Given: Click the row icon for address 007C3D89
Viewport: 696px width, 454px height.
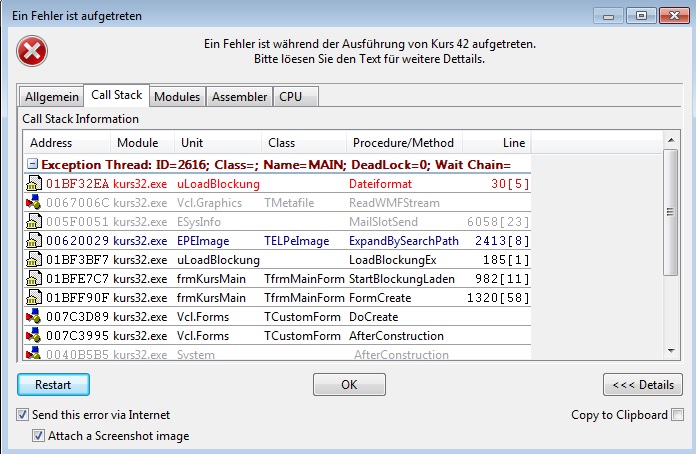Looking at the screenshot, I should [x=33, y=317].
